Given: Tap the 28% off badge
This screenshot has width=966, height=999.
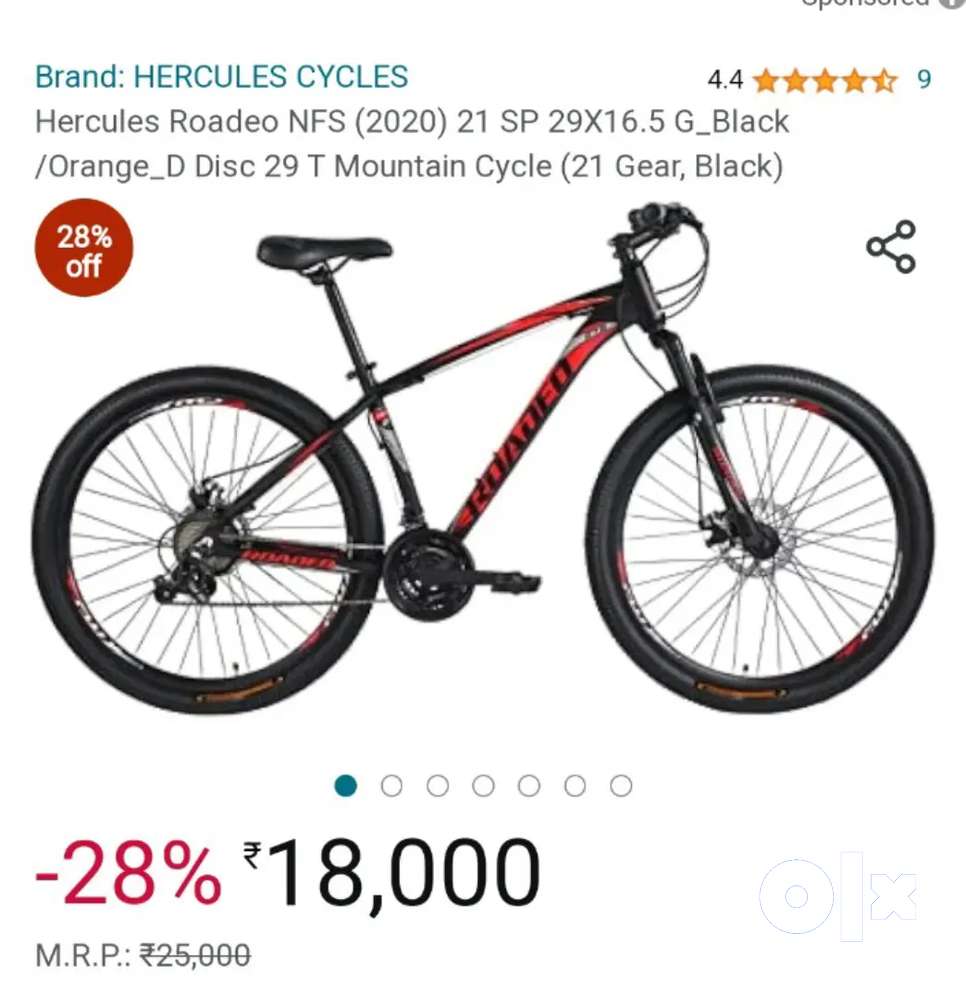Looking at the screenshot, I should [83, 248].
